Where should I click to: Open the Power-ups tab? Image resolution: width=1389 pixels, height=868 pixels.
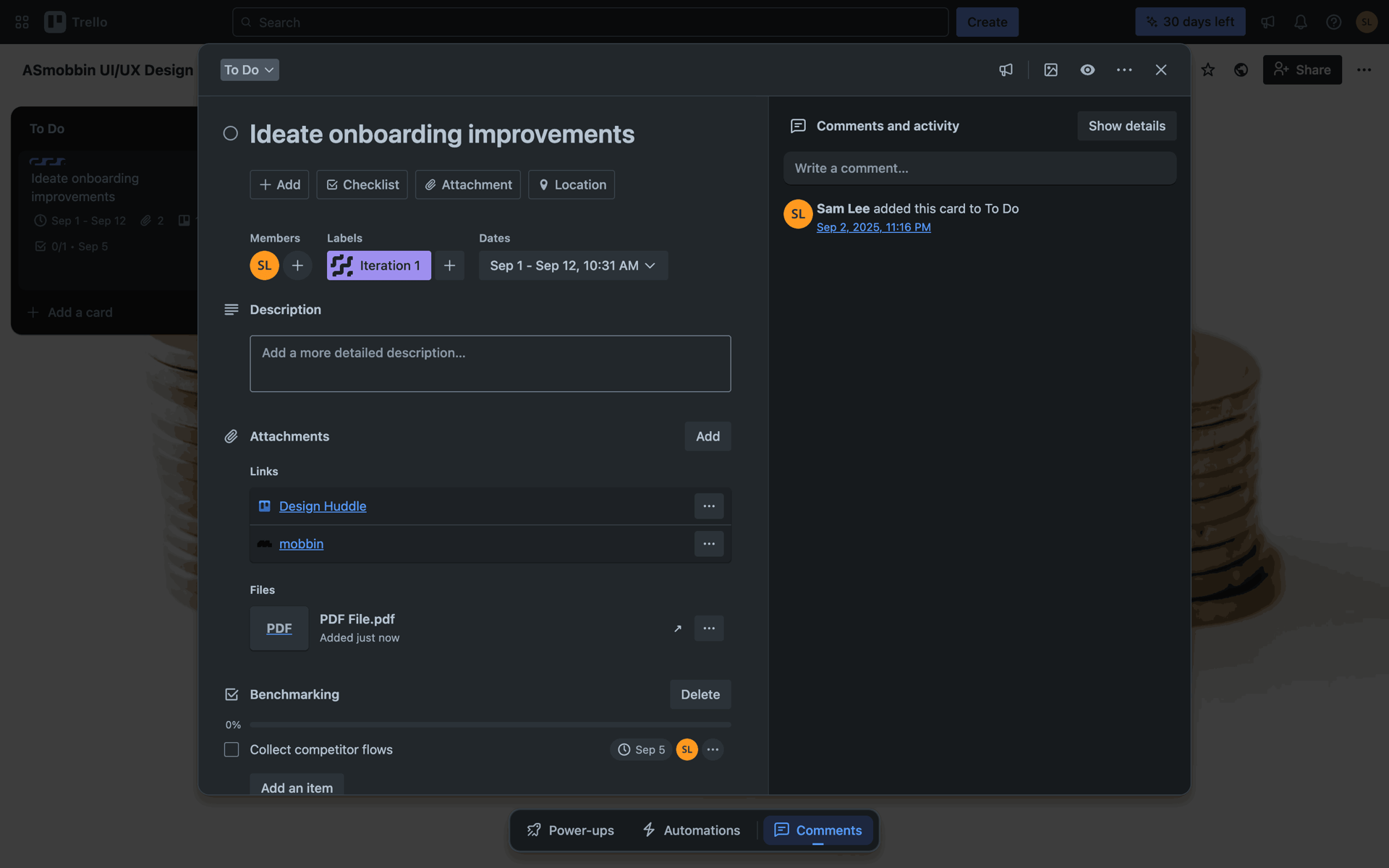click(x=571, y=830)
